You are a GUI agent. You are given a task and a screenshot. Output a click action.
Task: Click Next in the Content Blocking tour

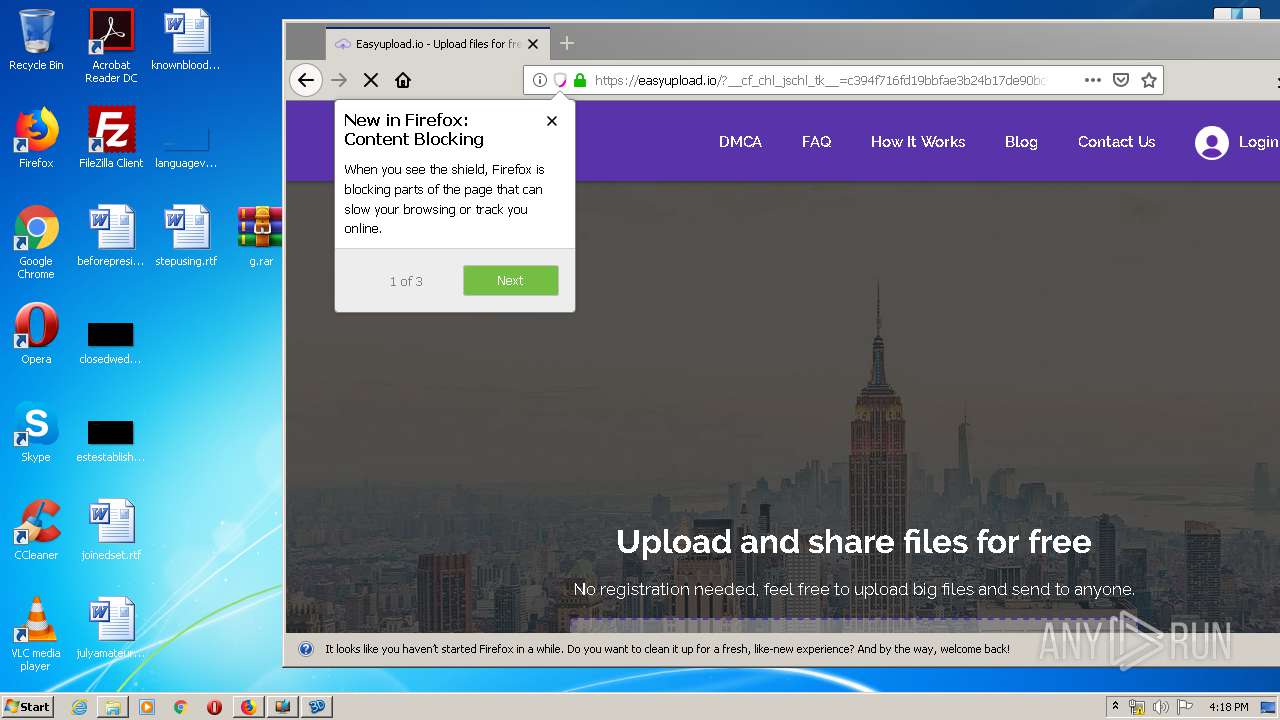510,281
